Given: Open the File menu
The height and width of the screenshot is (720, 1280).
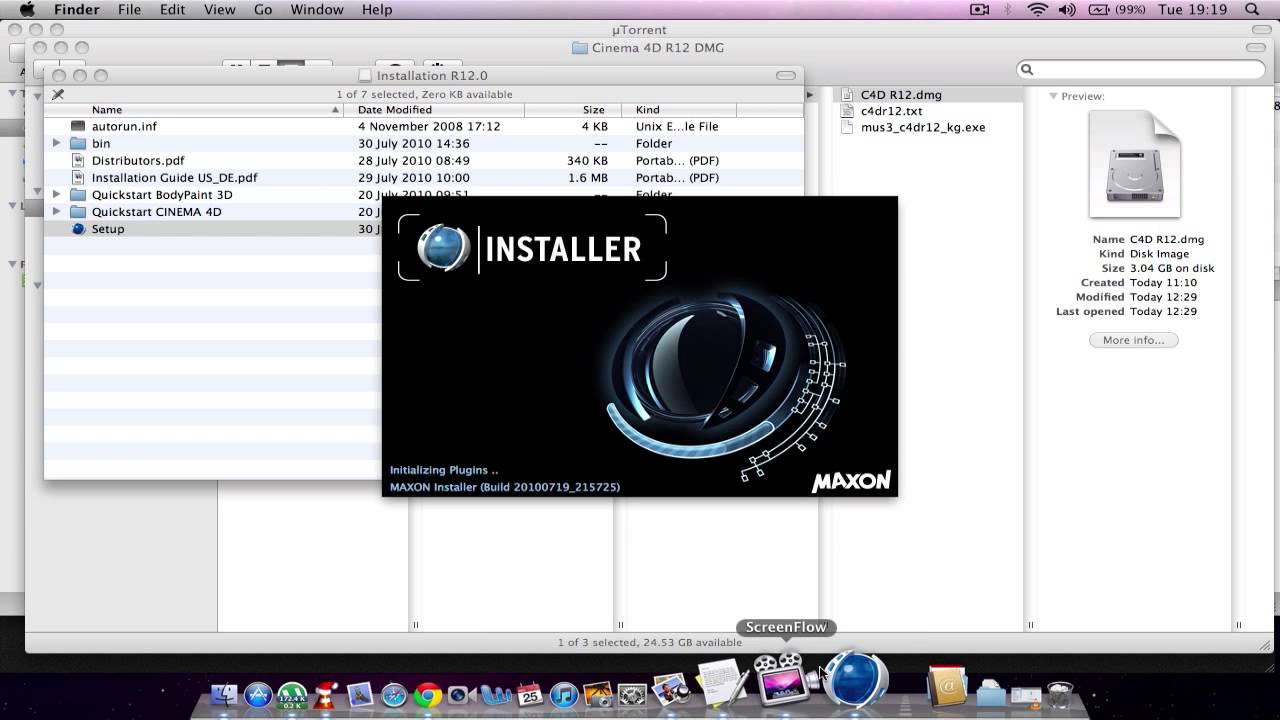Looking at the screenshot, I should coord(129,9).
